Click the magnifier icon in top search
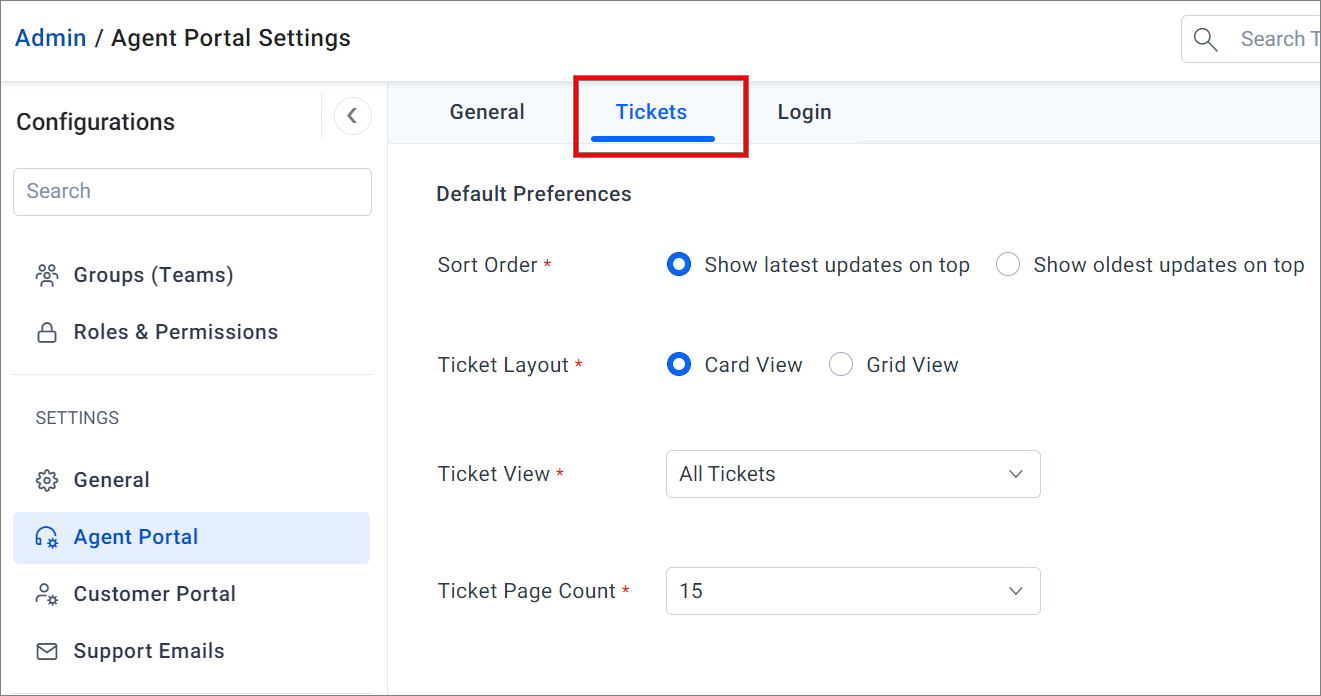 click(x=1206, y=39)
